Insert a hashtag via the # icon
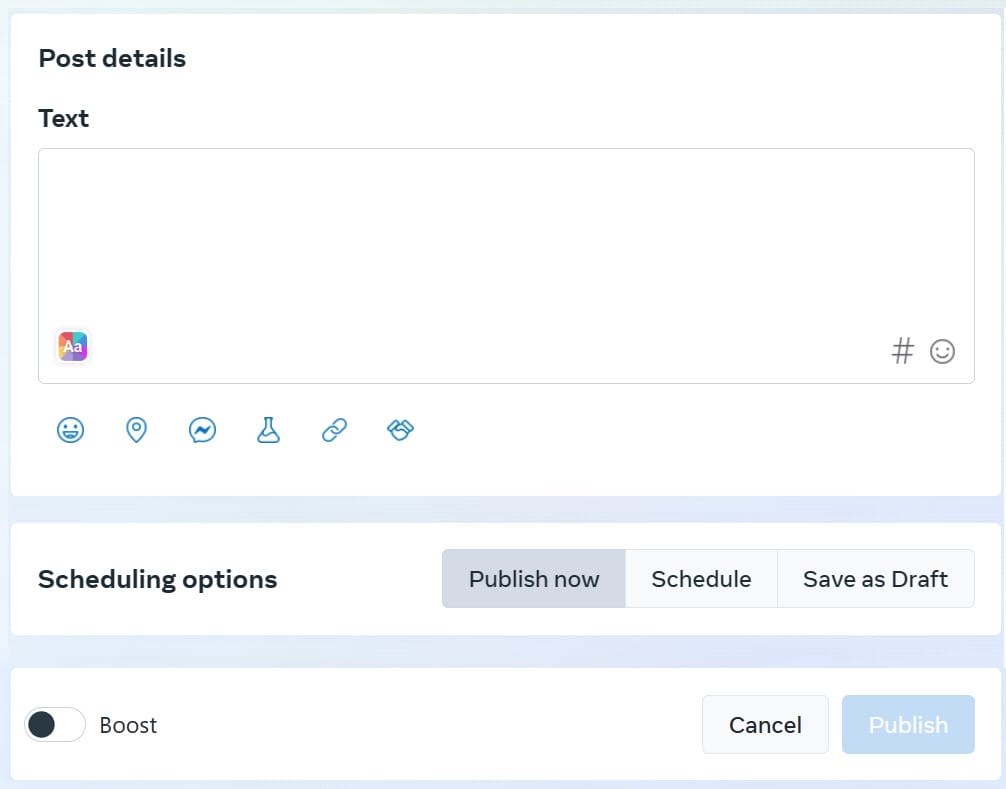This screenshot has height=789, width=1006. coord(902,351)
